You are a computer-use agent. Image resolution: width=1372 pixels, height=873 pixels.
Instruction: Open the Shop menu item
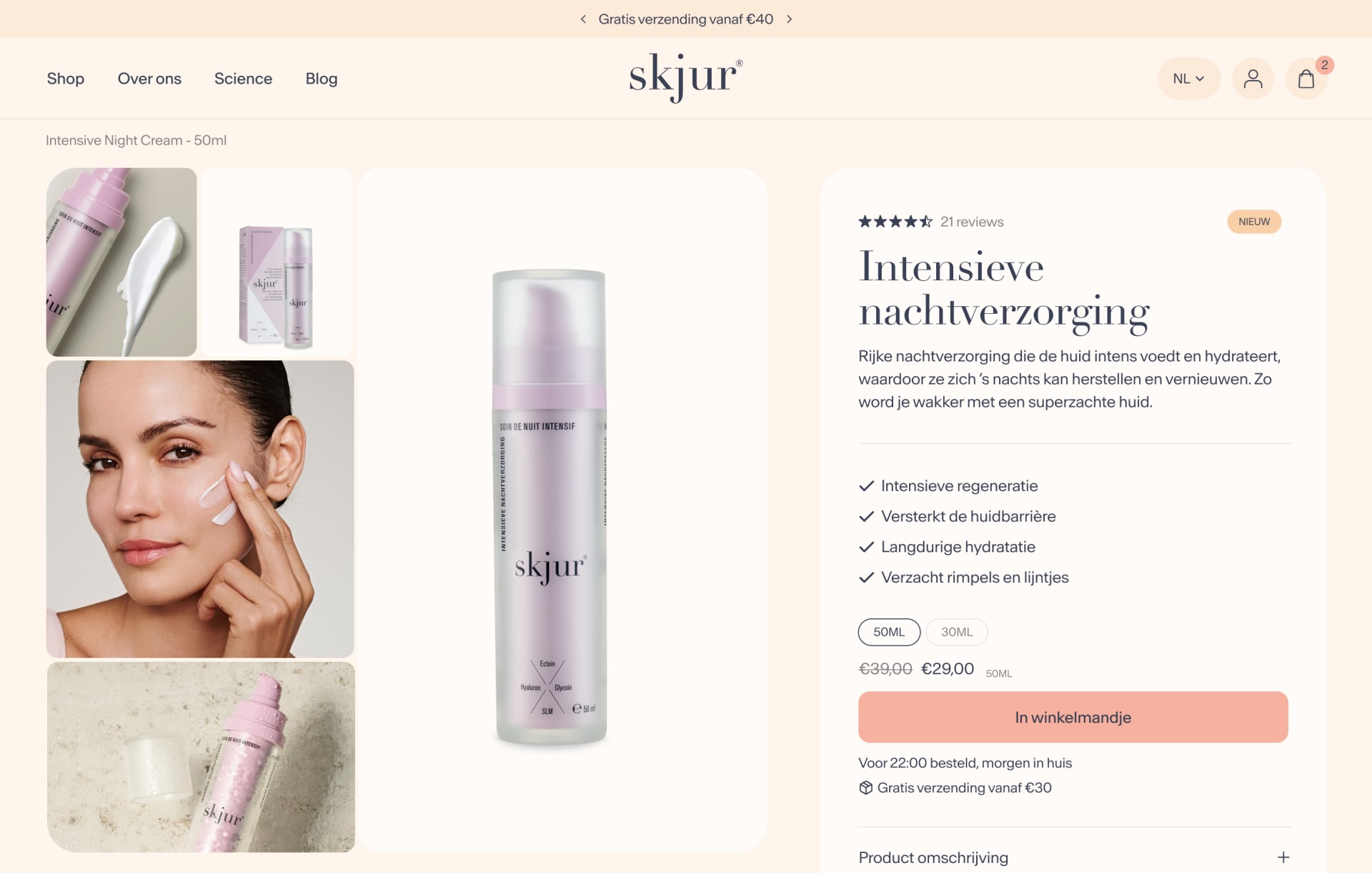click(x=66, y=79)
